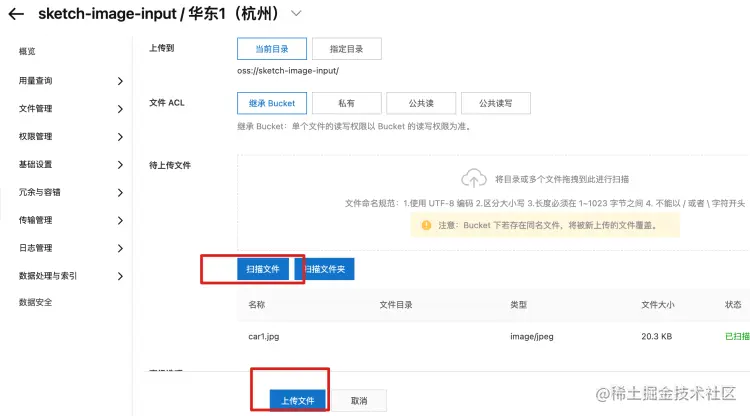Click the 文件大小 column header
The image size is (750, 416).
[x=658, y=305]
